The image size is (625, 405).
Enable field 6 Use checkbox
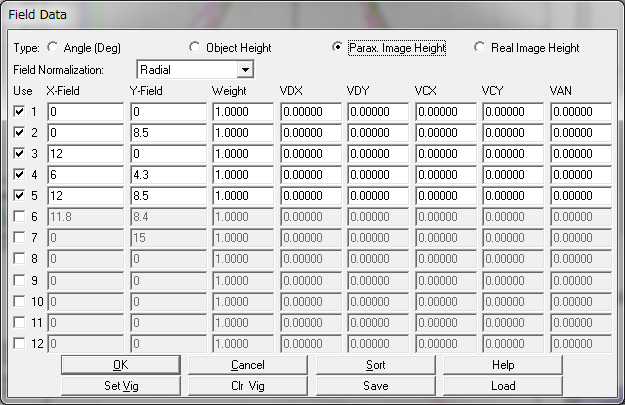tap(19, 216)
